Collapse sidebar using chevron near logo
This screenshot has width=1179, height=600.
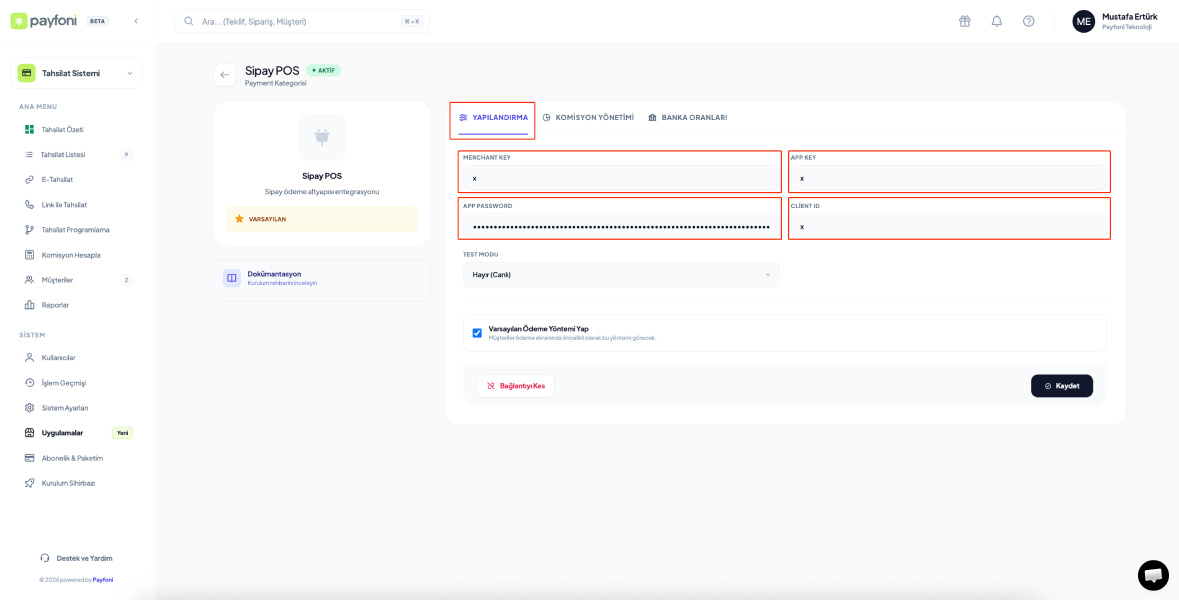pos(136,21)
